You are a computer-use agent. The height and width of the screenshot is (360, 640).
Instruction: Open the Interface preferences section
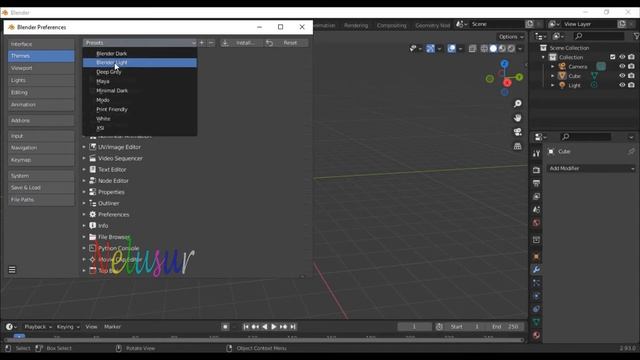click(x=41, y=44)
